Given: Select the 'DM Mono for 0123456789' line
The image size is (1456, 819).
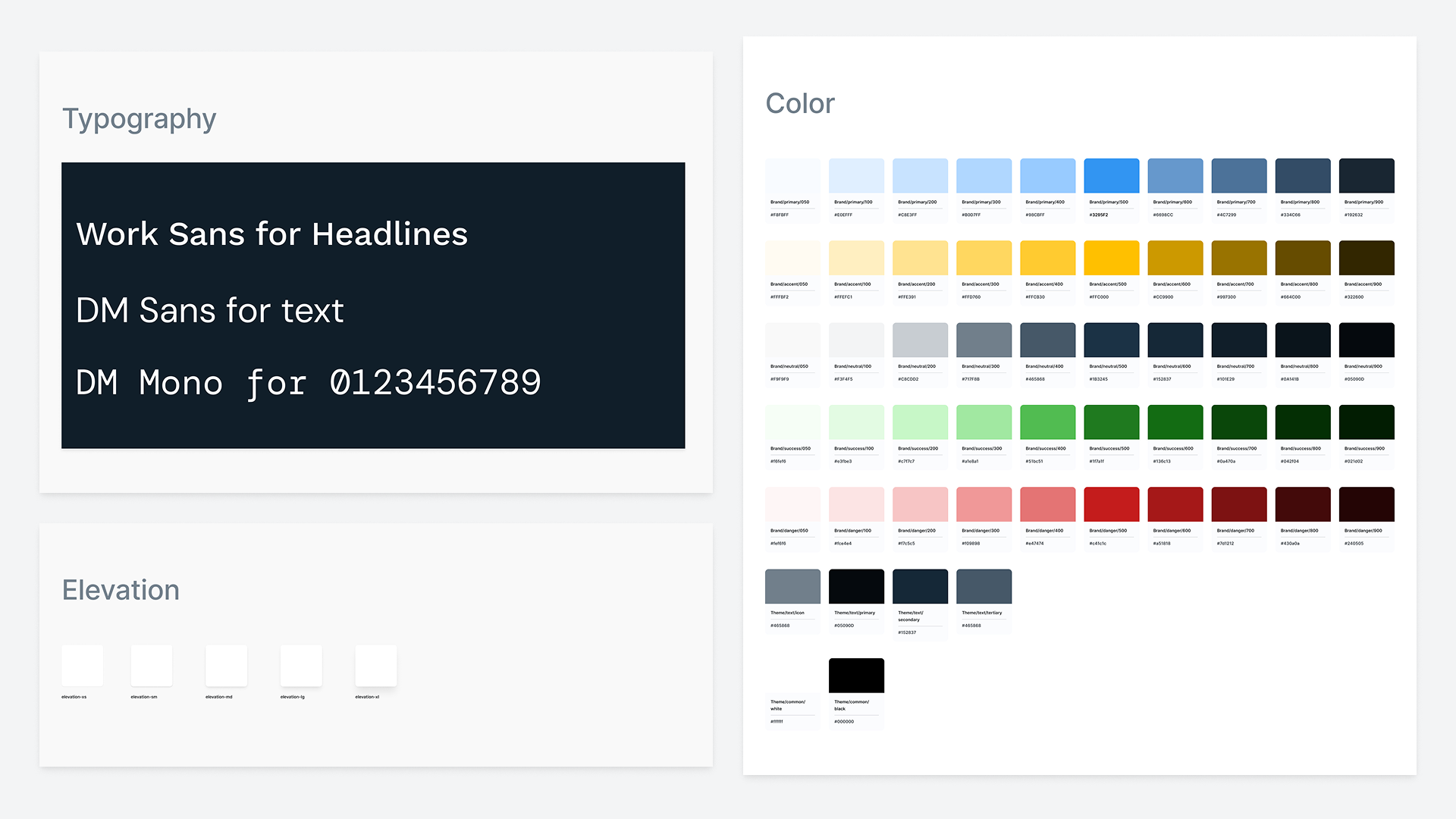Looking at the screenshot, I should click(x=309, y=383).
